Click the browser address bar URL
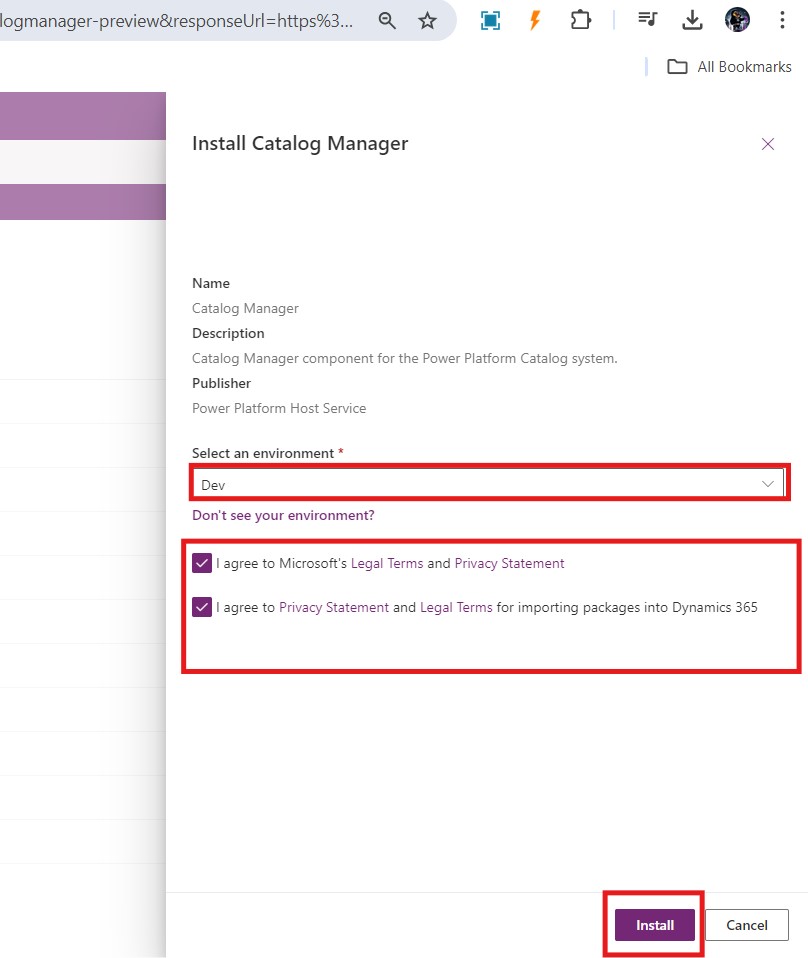The image size is (808, 958). click(x=180, y=20)
